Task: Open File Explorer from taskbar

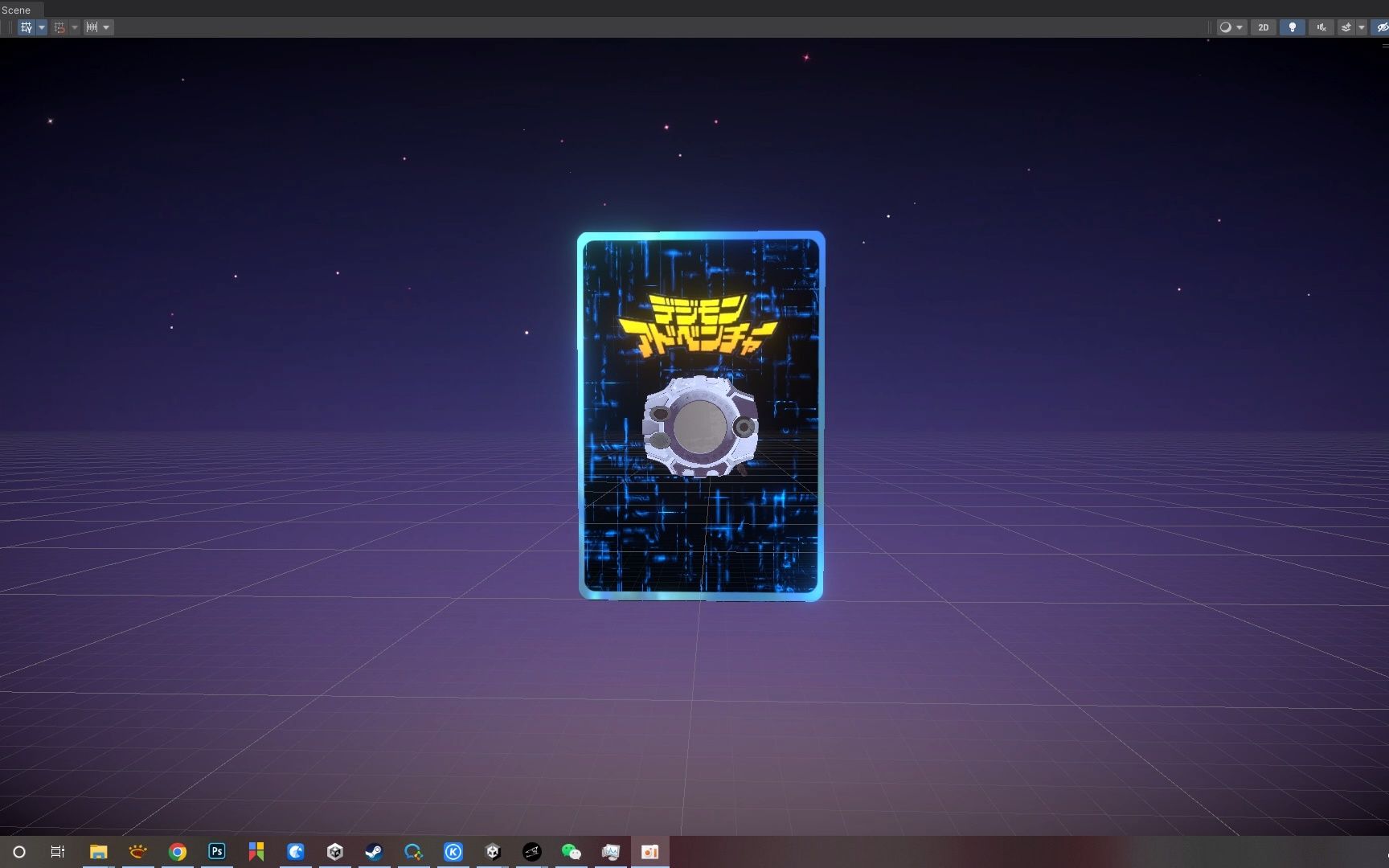Action: tap(98, 852)
